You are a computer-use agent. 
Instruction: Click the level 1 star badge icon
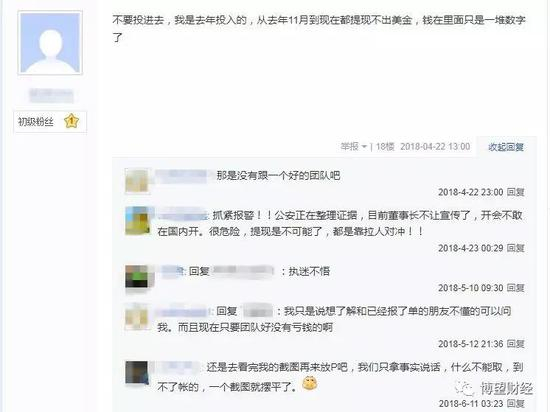tap(72, 121)
